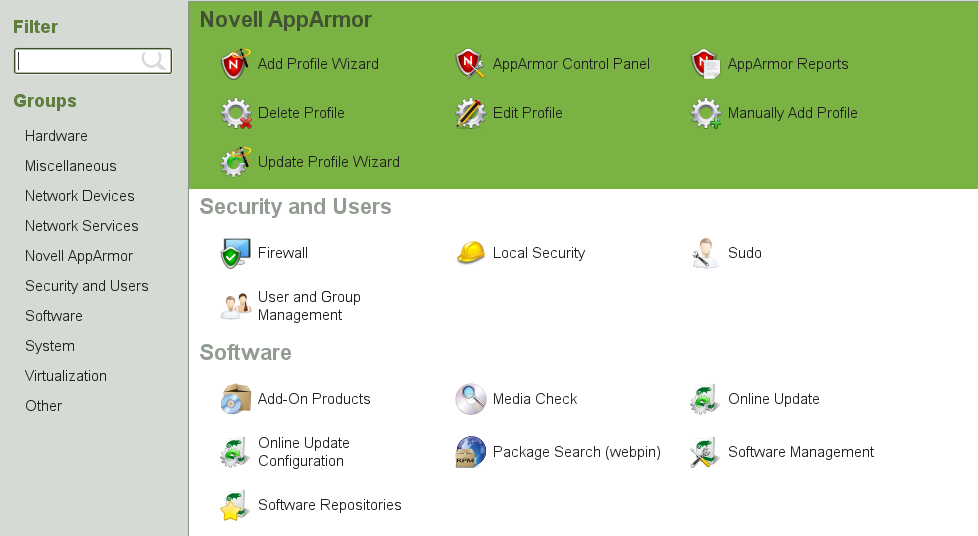Choose the Network Services group
This screenshot has height=536, width=978.
click(82, 226)
